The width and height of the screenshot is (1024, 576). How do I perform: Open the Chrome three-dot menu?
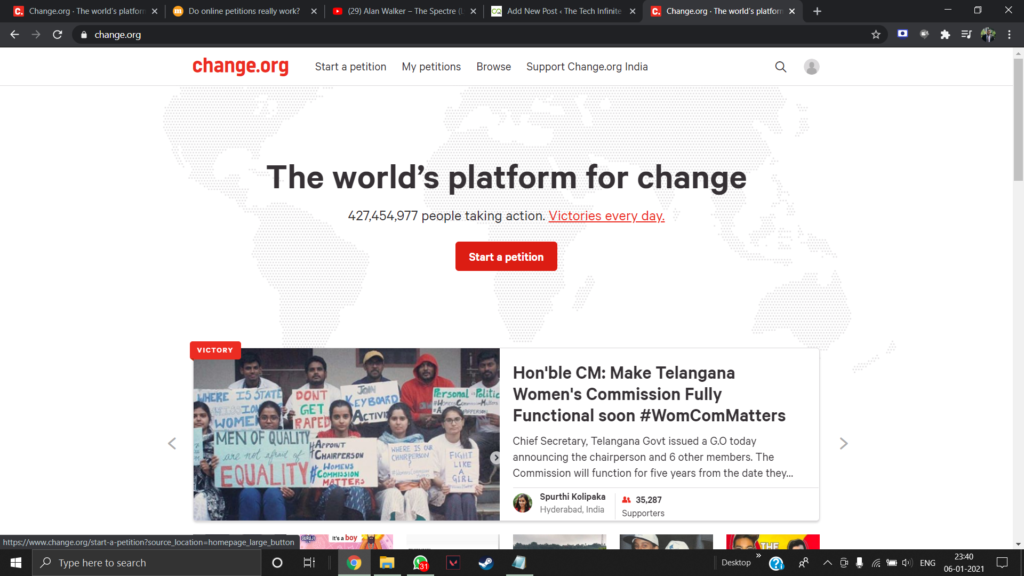[x=1009, y=35]
